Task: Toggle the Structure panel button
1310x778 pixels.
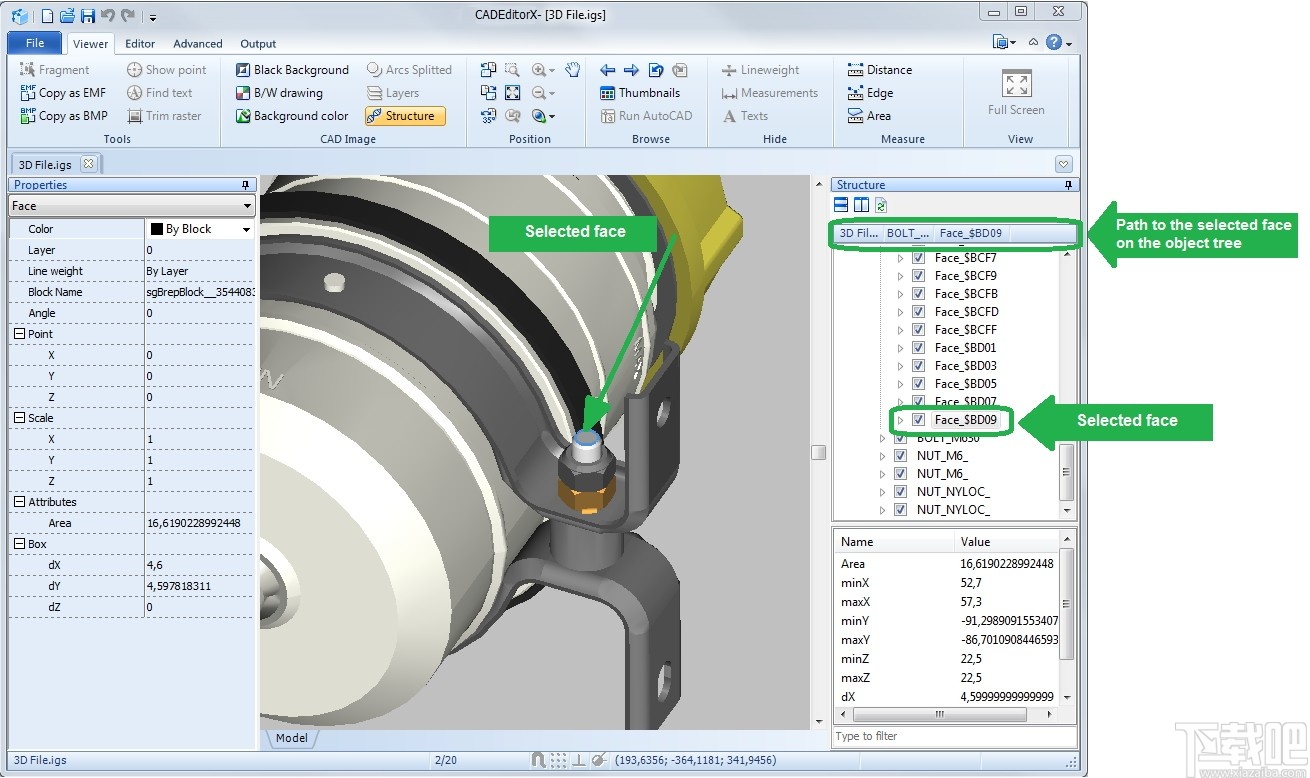Action: pyautogui.click(x=405, y=116)
